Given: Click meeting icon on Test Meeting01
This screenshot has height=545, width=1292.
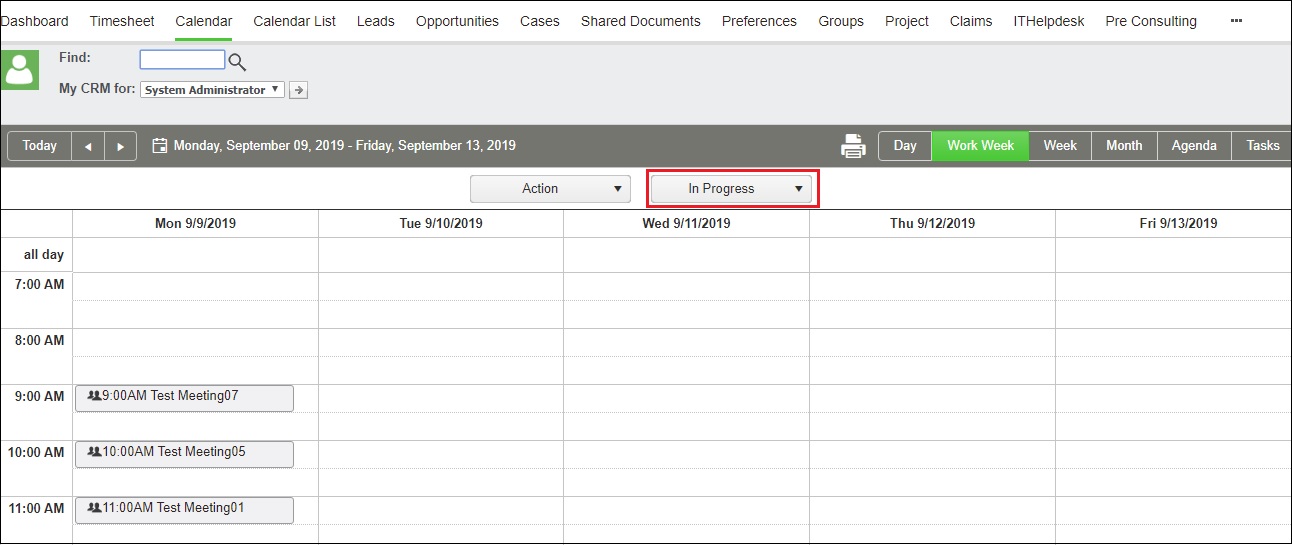Looking at the screenshot, I should click(95, 508).
